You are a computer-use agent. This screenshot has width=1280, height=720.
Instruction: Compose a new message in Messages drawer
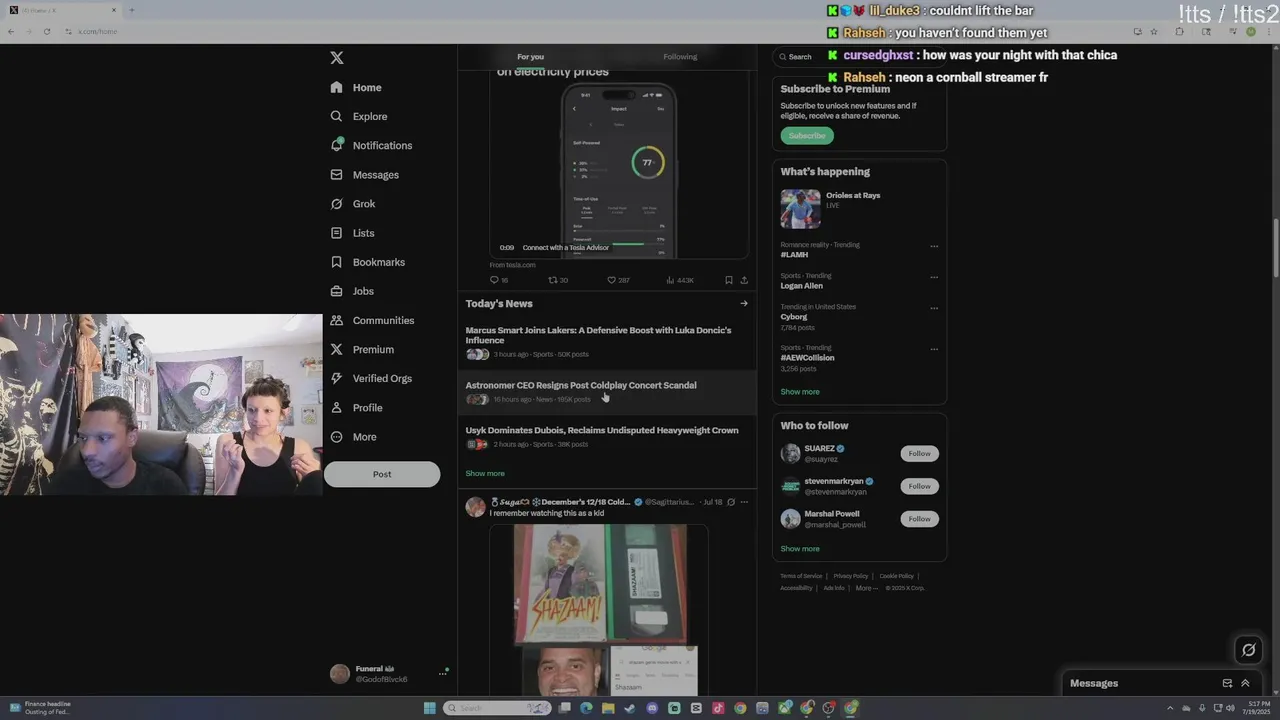coord(1227,684)
